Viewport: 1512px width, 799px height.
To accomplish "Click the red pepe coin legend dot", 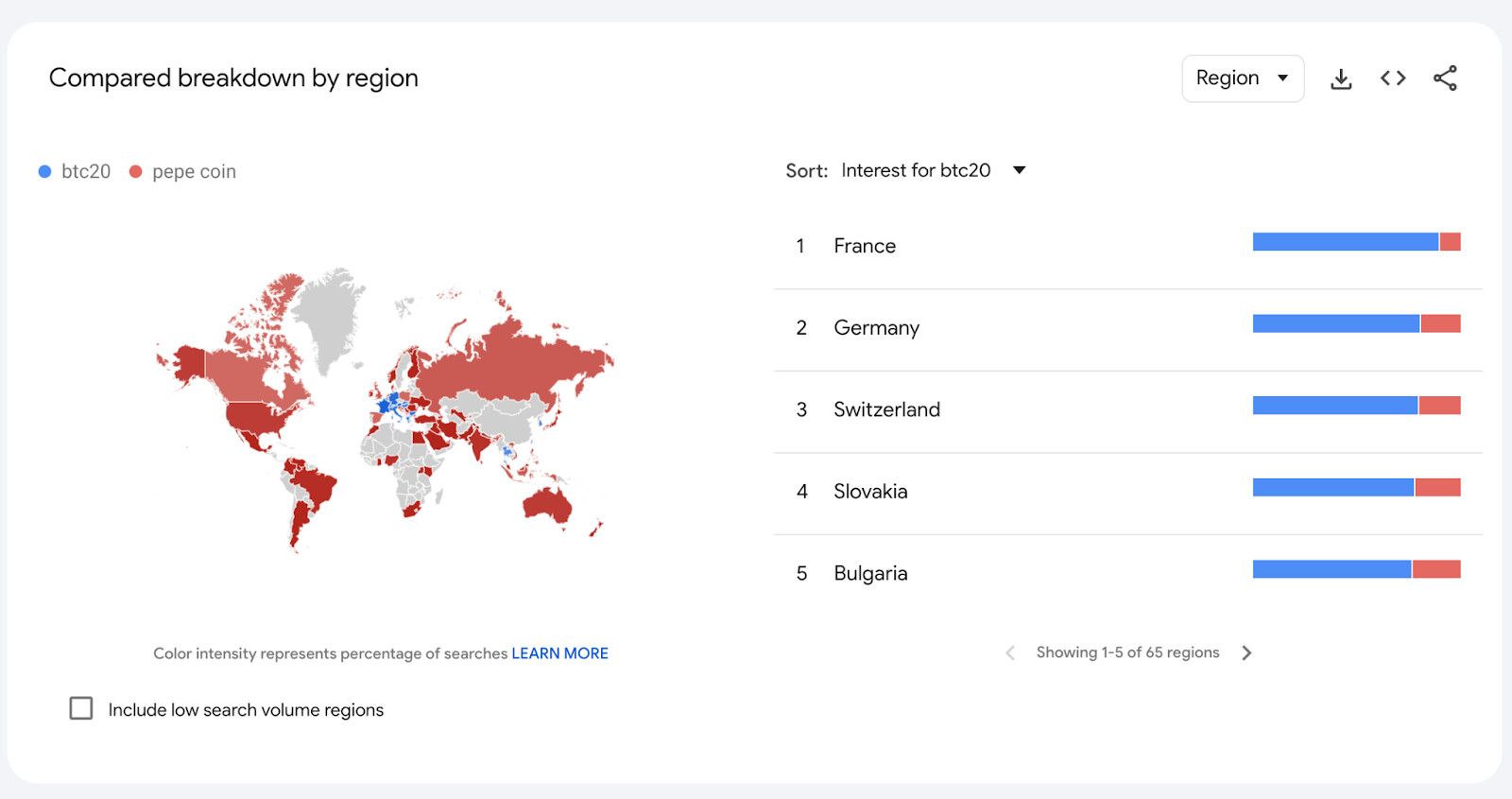I will pos(135,171).
